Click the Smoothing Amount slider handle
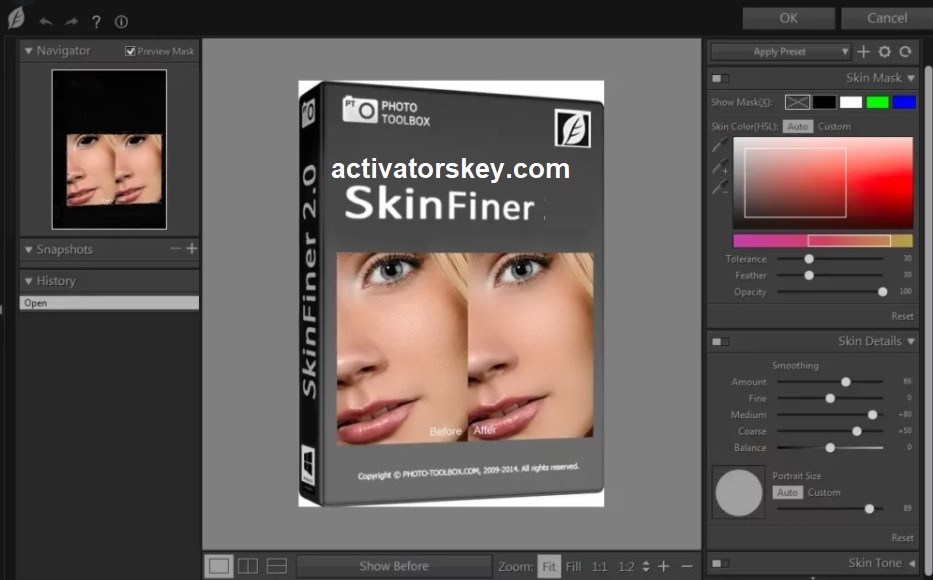Image resolution: width=933 pixels, height=580 pixels. point(846,382)
